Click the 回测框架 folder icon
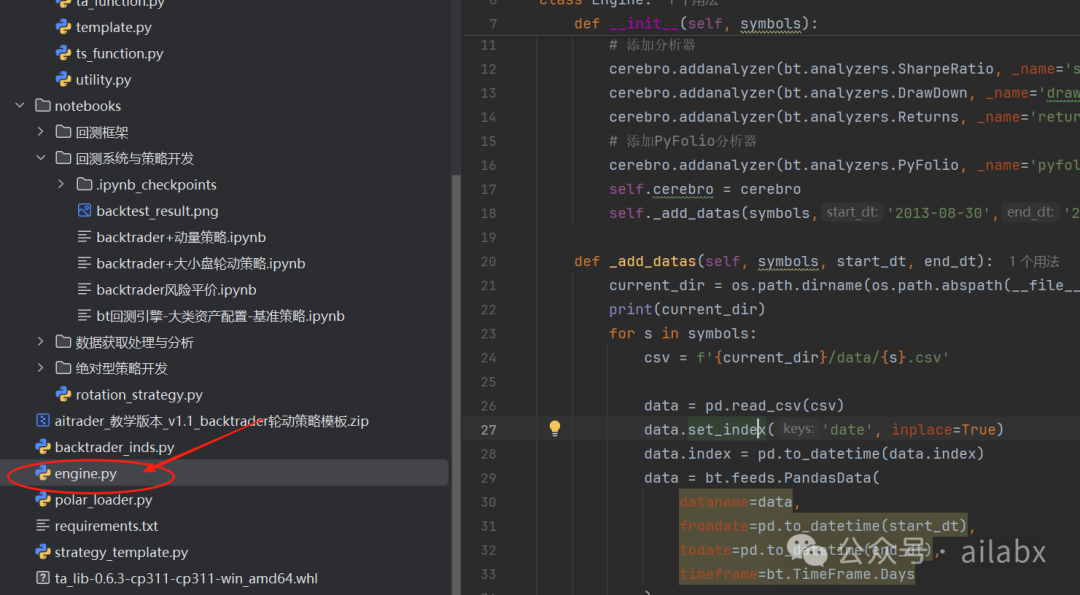The width and height of the screenshot is (1080, 595). 63,132
